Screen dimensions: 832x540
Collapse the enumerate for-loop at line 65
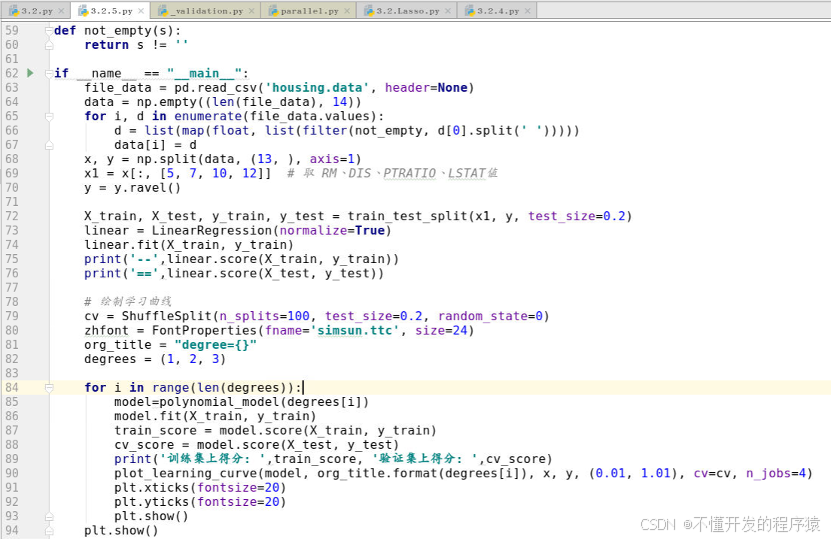pyautogui.click(x=49, y=116)
